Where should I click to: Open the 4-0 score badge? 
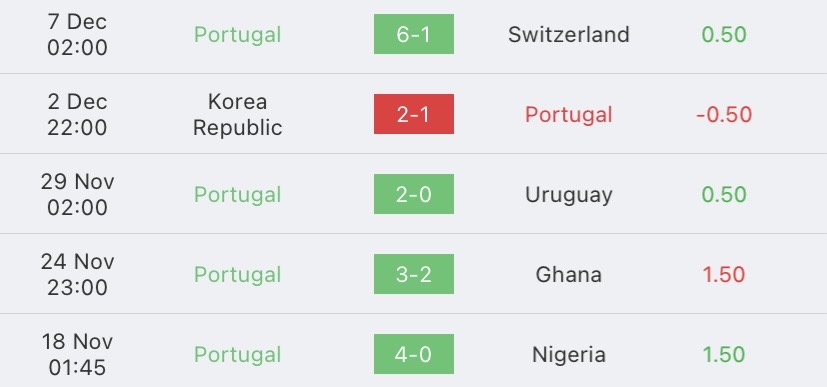click(414, 354)
